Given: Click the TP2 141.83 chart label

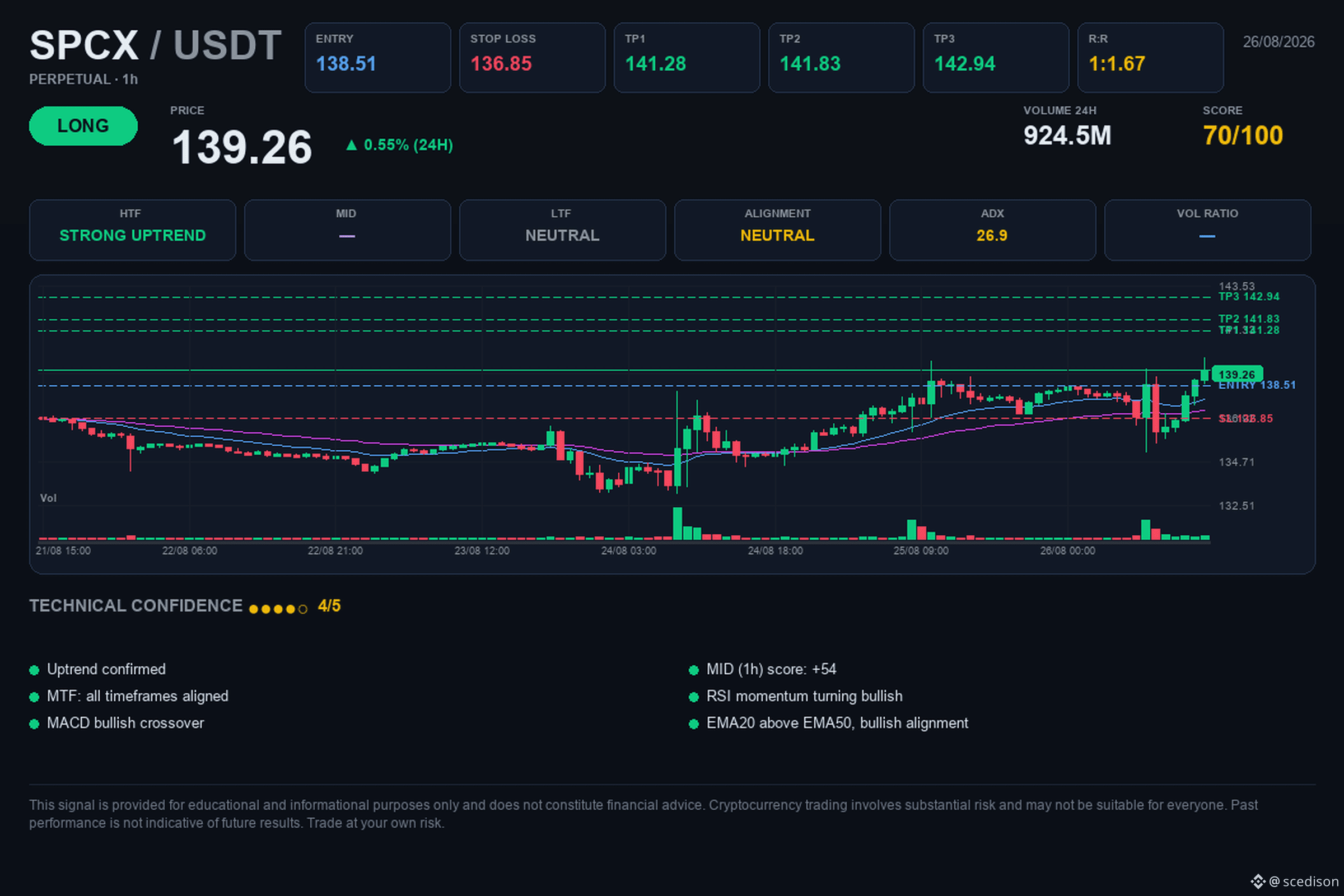Looking at the screenshot, I should click(1249, 319).
